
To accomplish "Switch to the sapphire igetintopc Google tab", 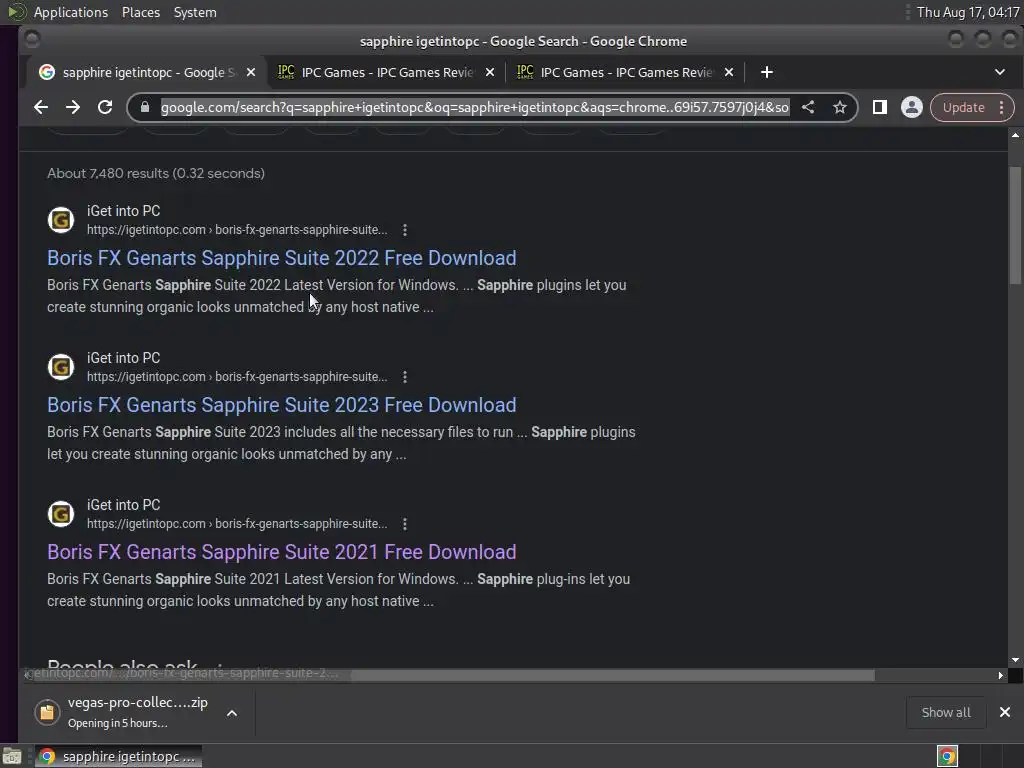I will [x=146, y=72].
